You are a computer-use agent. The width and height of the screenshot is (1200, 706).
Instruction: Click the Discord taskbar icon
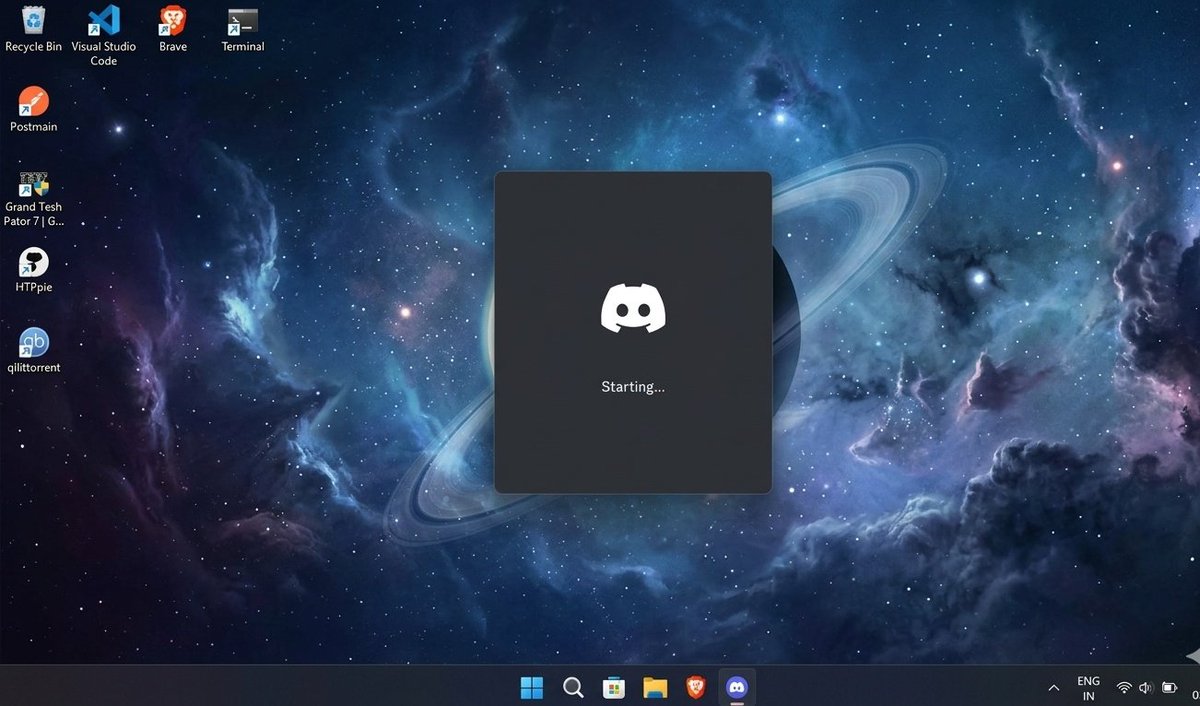point(737,687)
